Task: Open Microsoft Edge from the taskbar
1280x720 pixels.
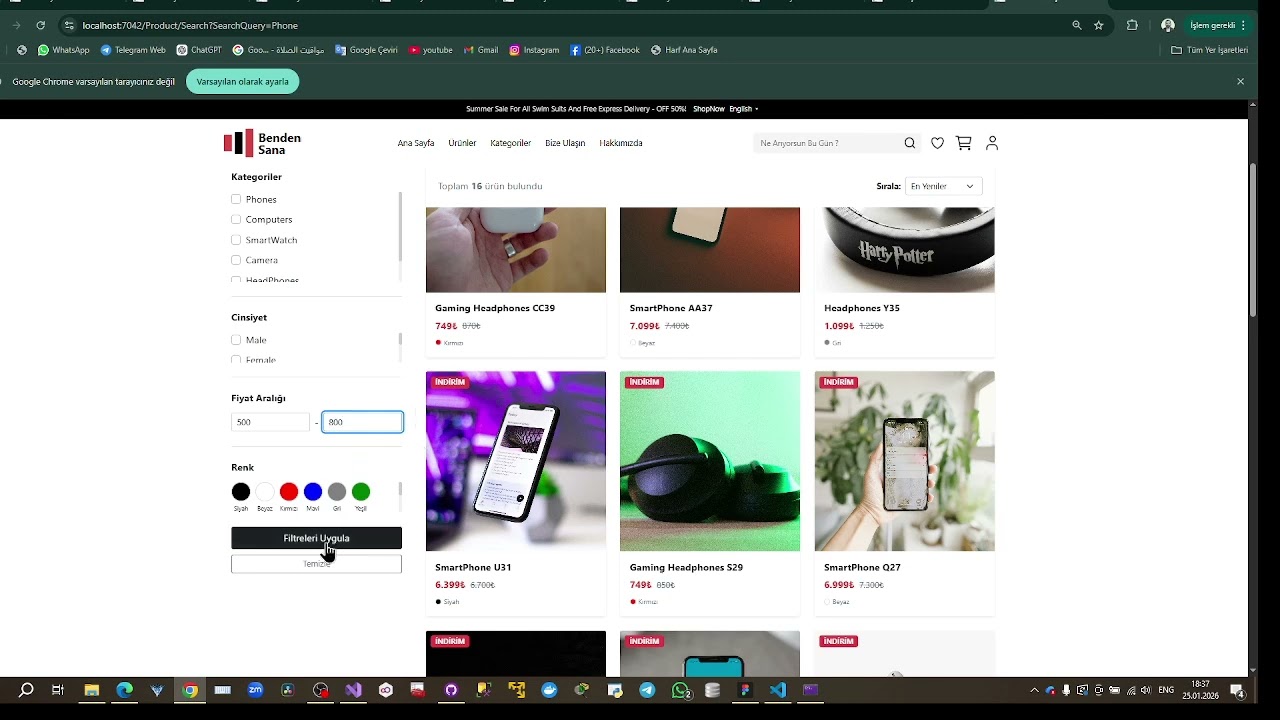Action: (x=124, y=690)
